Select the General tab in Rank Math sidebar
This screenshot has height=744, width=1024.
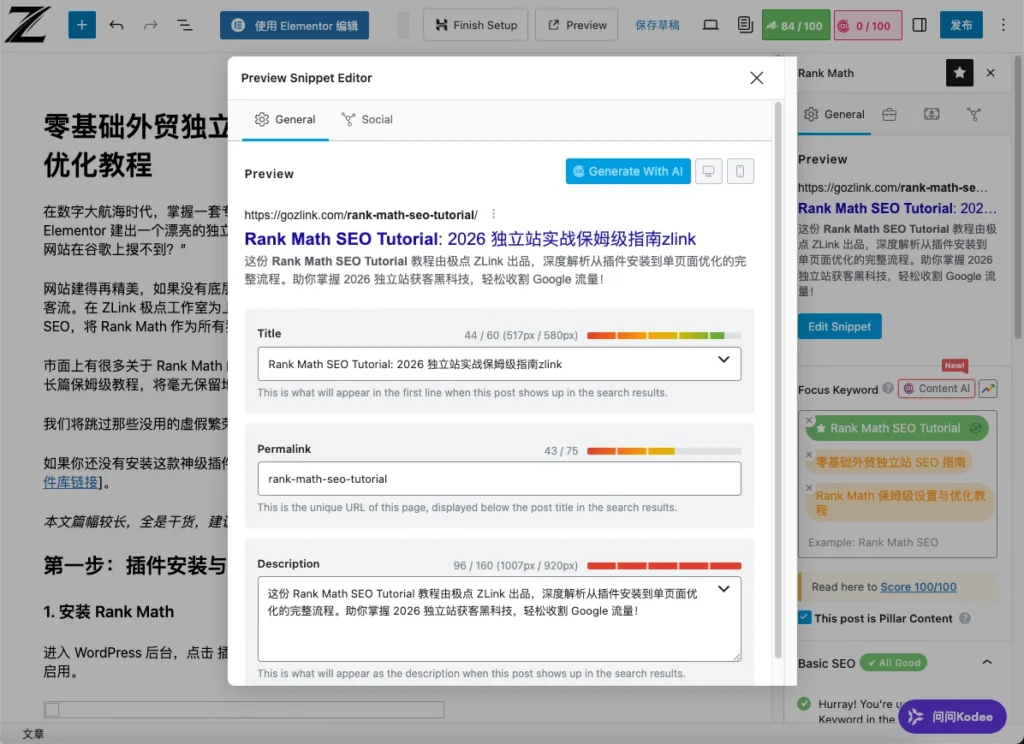[834, 115]
